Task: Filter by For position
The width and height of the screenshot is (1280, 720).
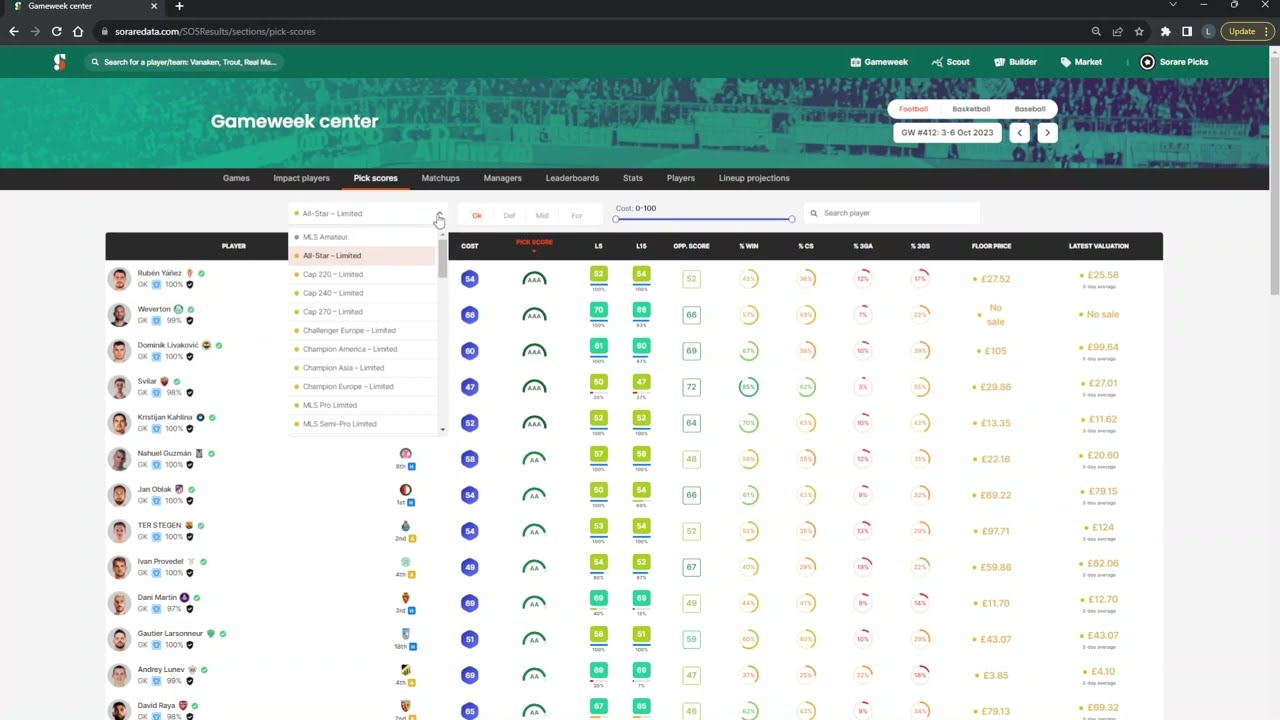Action: [576, 215]
